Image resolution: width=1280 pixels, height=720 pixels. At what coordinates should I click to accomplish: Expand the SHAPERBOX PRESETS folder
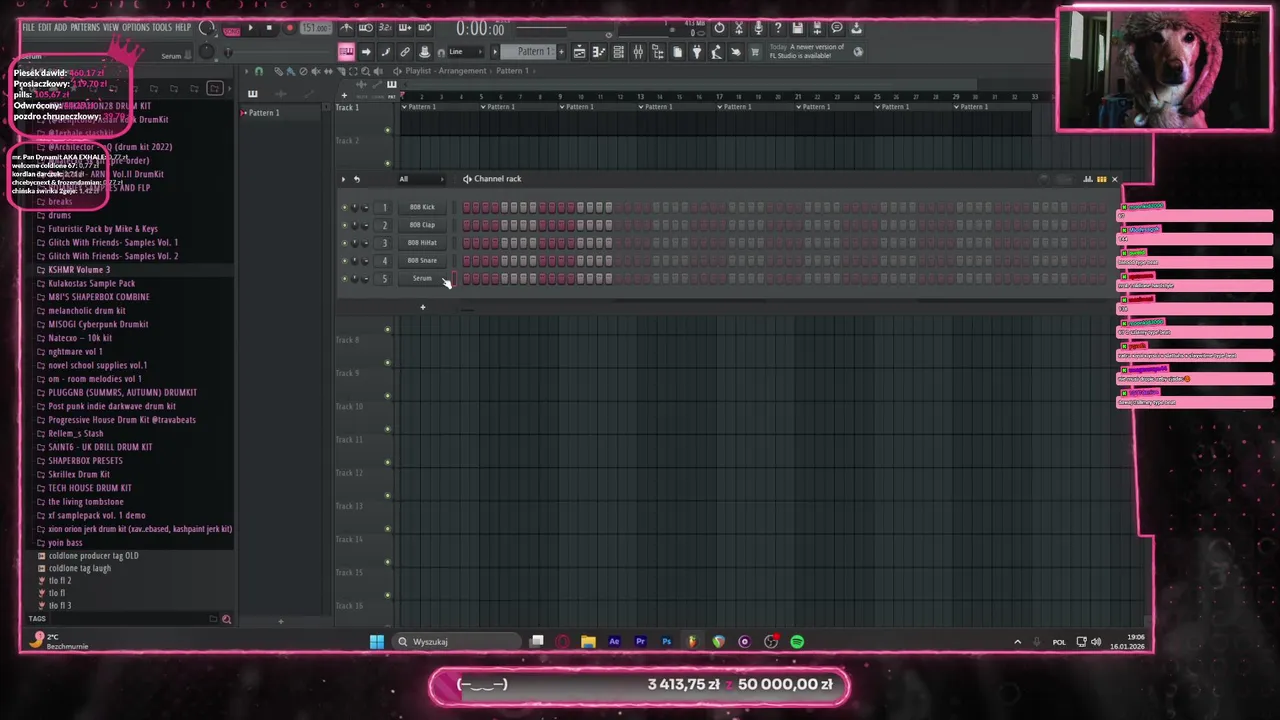(85, 461)
